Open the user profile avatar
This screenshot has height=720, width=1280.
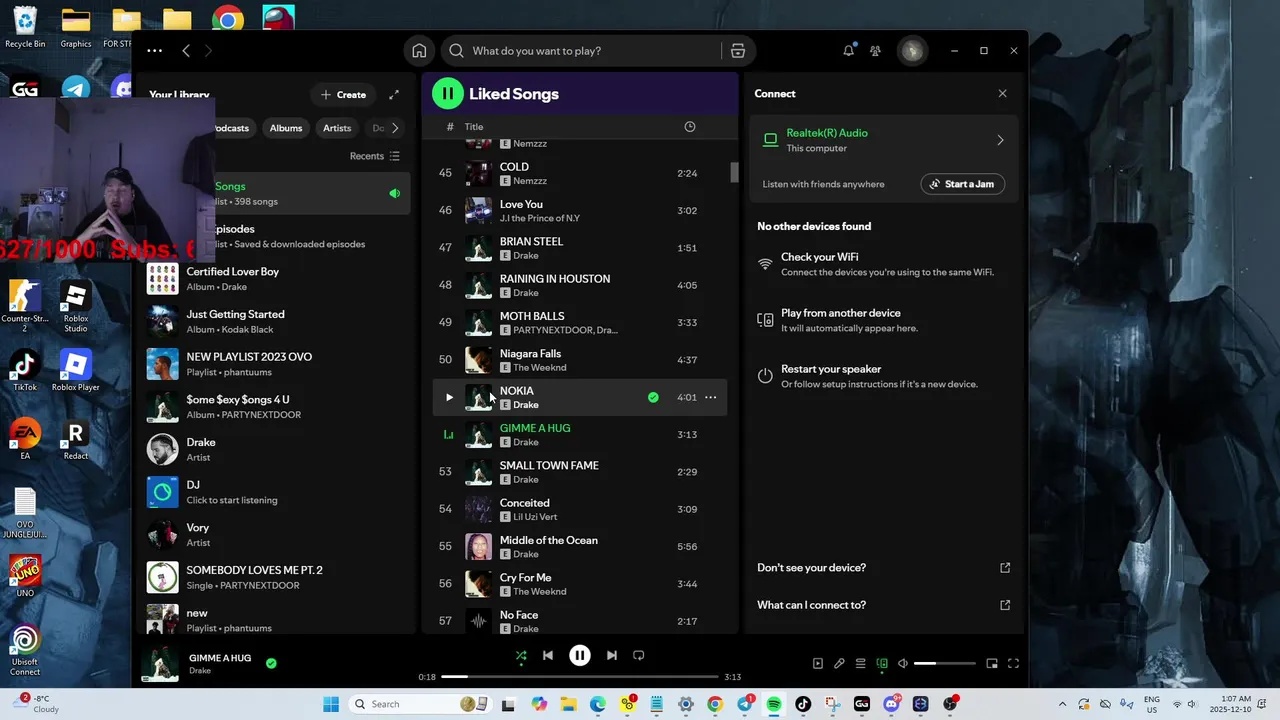[912, 51]
